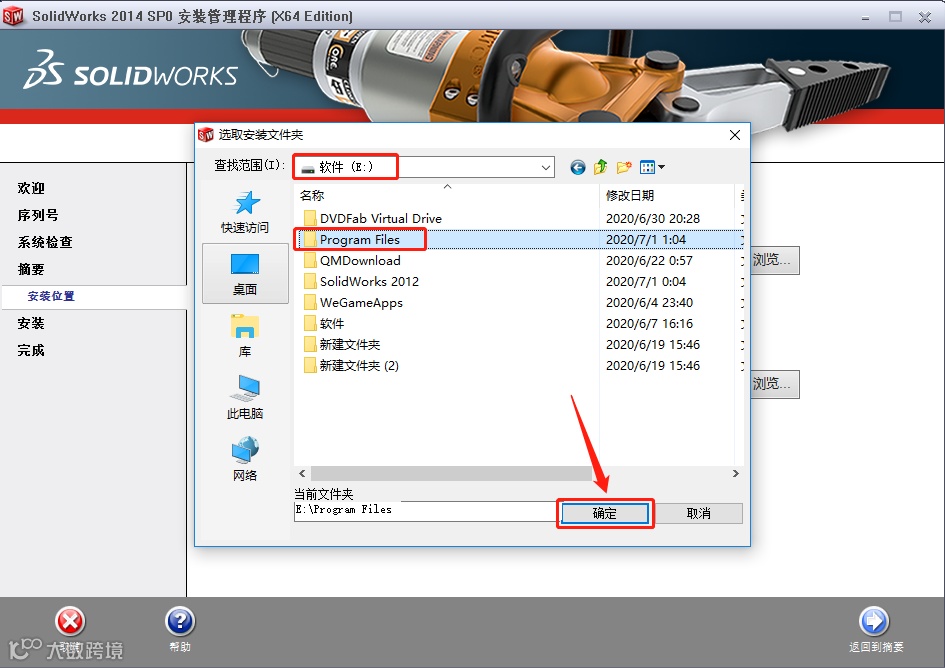Screen dimensions: 945x668
Task: Open help via the 帮助 question icon
Action: [x=180, y=622]
